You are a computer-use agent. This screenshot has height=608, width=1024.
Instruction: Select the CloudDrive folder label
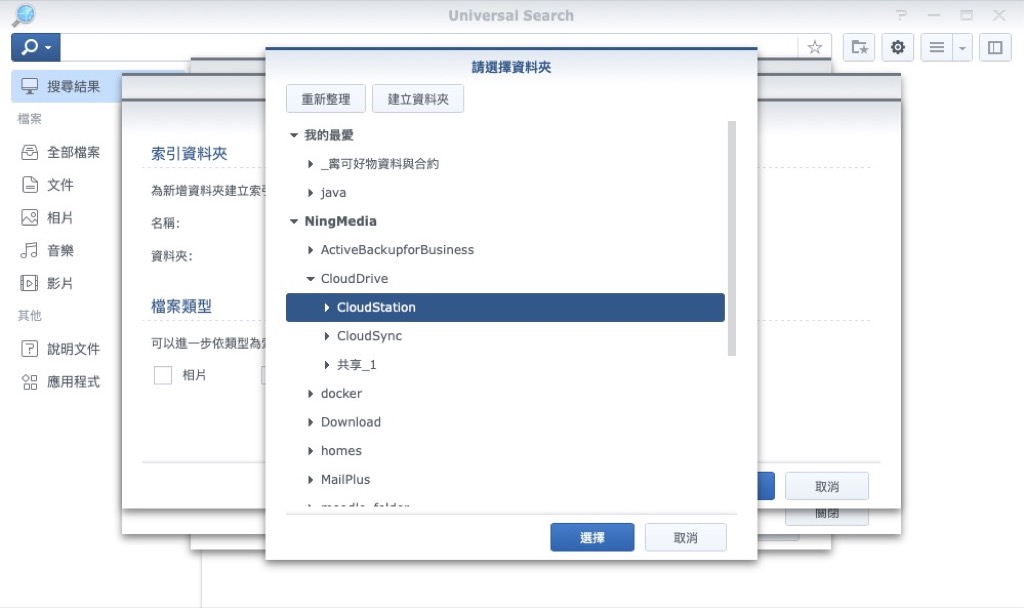(355, 279)
